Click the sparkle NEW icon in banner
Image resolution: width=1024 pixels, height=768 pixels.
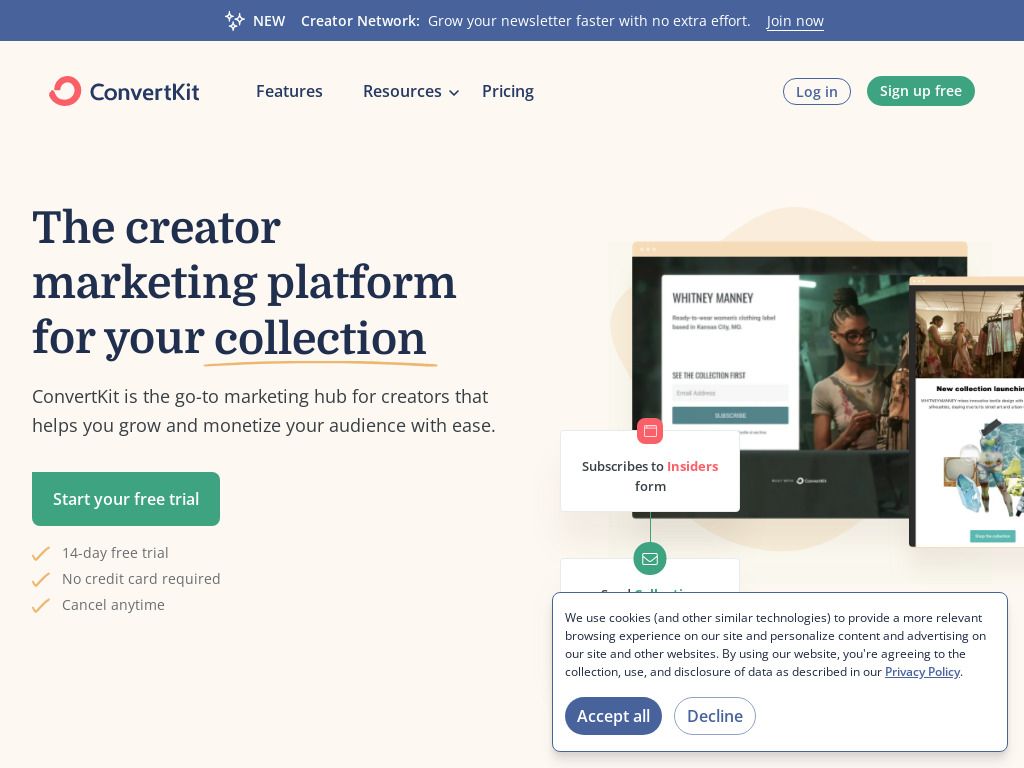[234, 21]
